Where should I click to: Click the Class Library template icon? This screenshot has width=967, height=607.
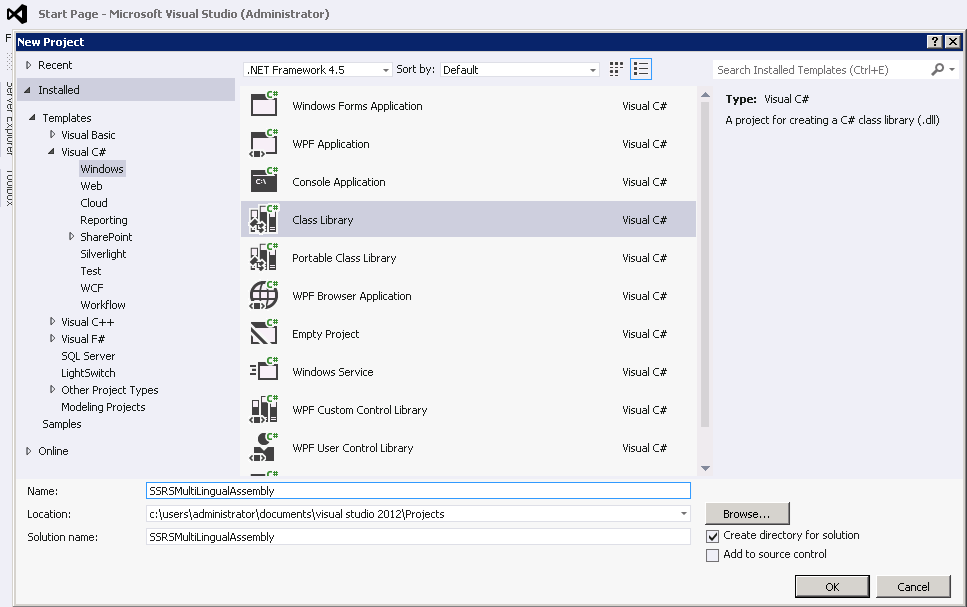(264, 219)
